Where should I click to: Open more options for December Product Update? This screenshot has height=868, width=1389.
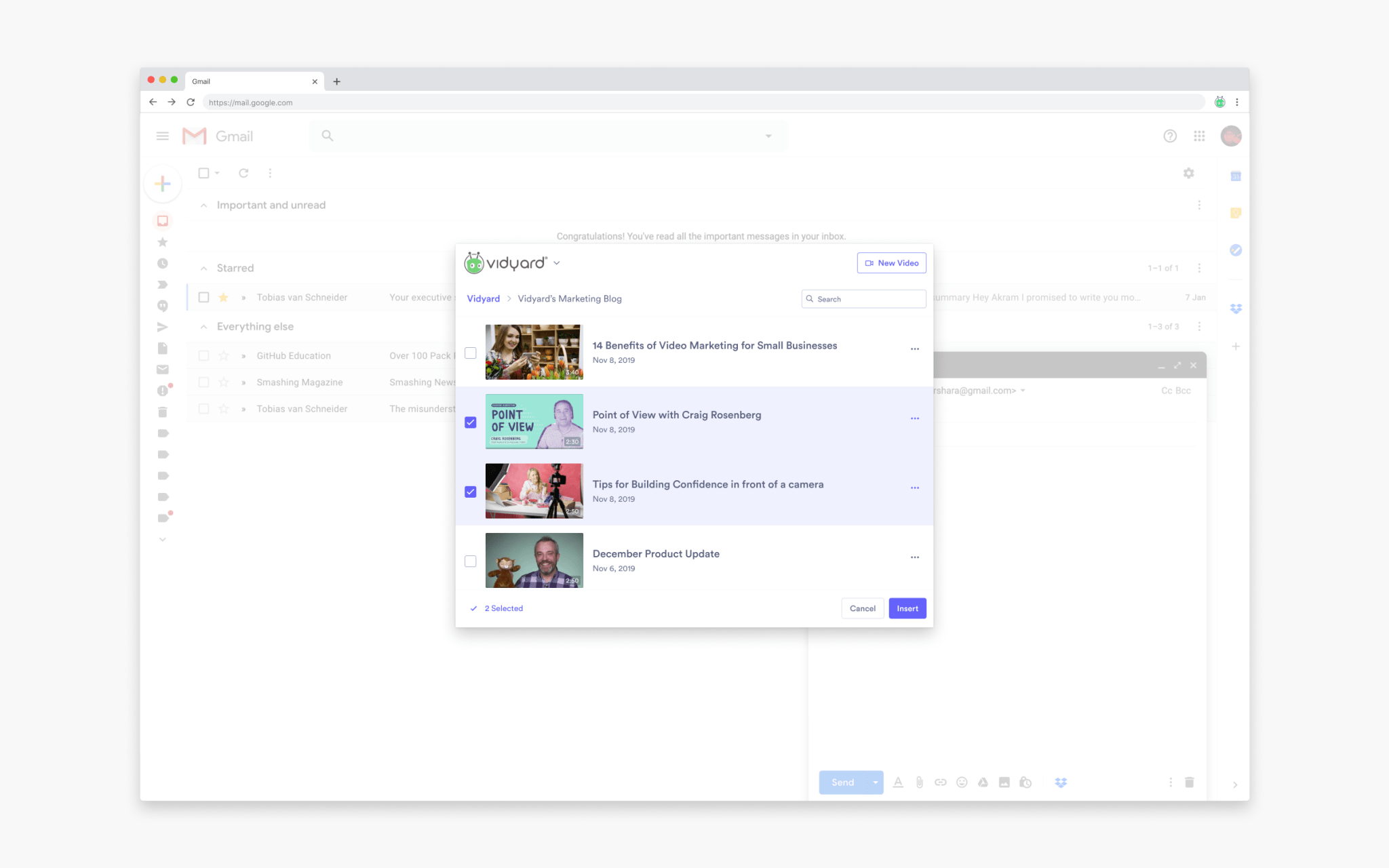pyautogui.click(x=914, y=557)
